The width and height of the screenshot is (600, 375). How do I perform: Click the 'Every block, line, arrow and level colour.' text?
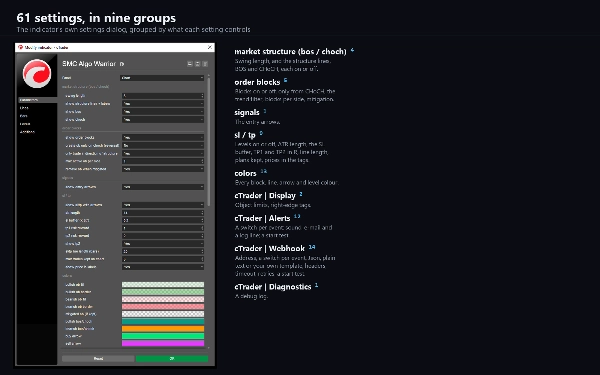tap(286, 183)
